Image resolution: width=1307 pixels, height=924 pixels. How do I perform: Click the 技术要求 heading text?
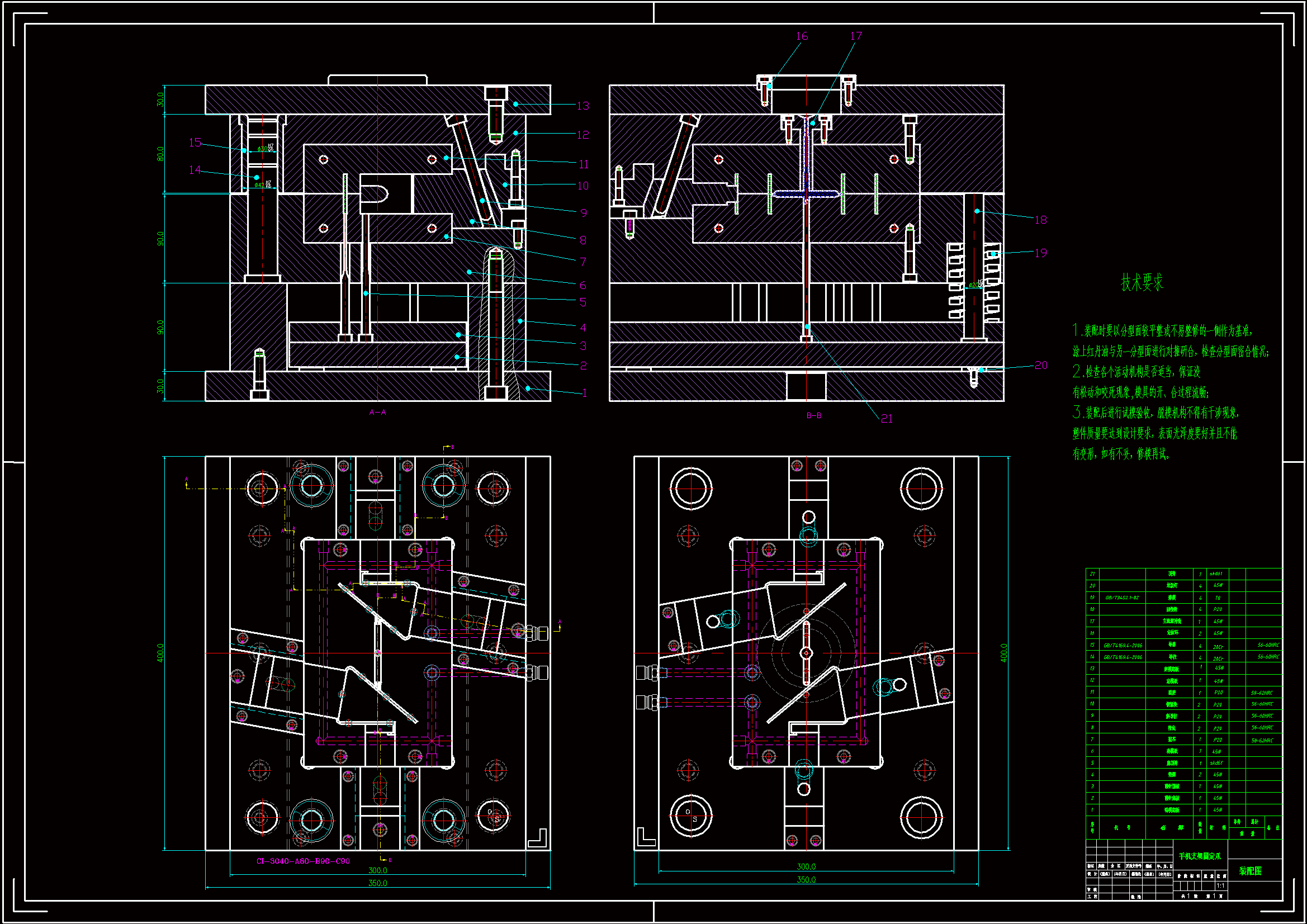1142,282
